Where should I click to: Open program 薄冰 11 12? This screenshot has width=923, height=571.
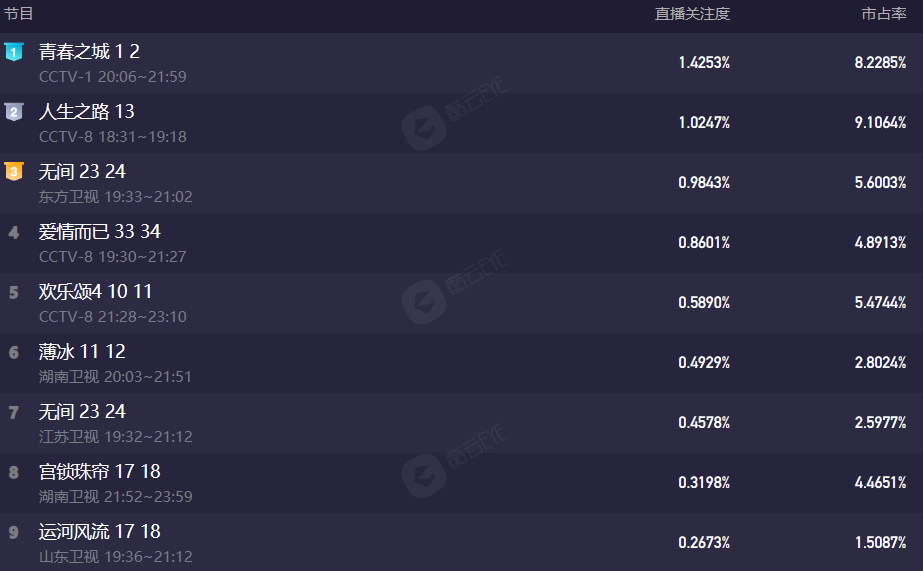click(x=82, y=352)
